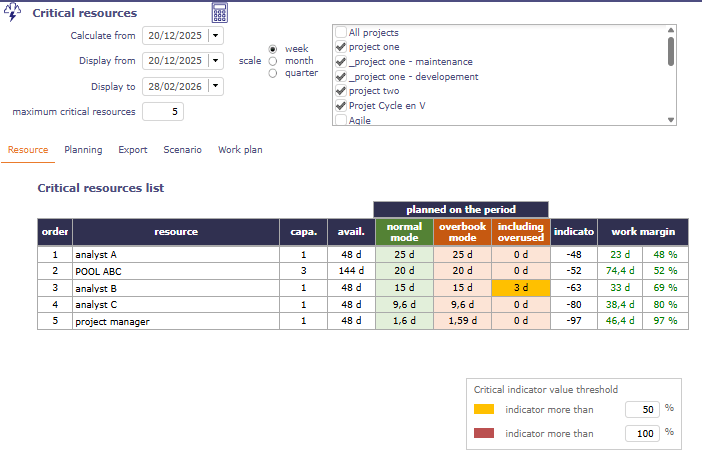The image size is (702, 468).
Task: Select the month scale option
Action: pos(273,60)
